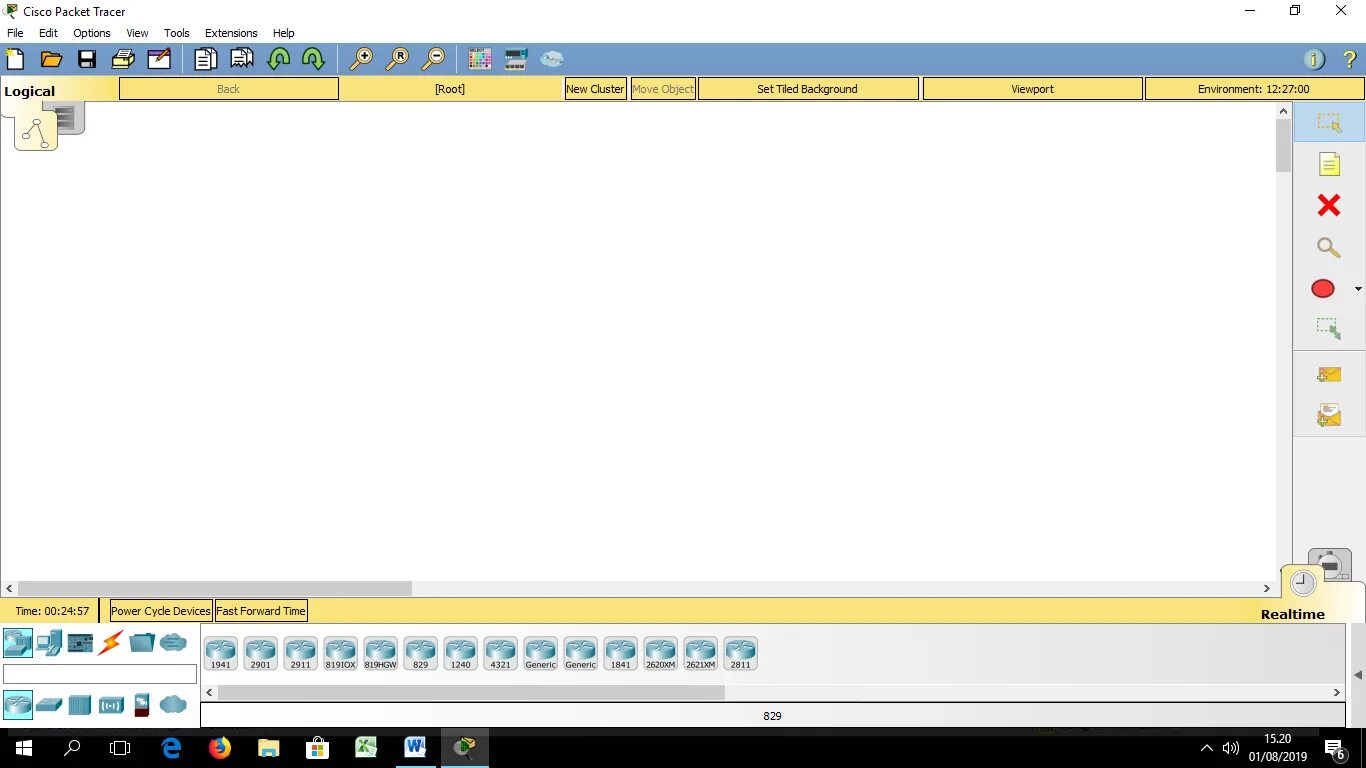
Task: Pick the 2901 router
Action: 261,653
